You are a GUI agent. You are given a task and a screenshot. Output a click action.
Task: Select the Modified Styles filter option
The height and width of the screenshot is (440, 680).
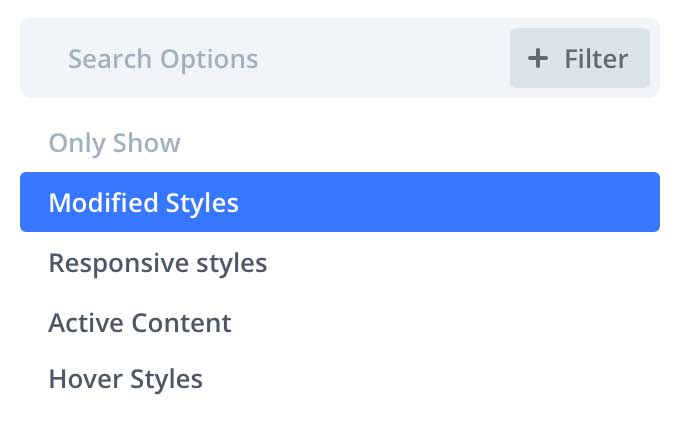144,203
